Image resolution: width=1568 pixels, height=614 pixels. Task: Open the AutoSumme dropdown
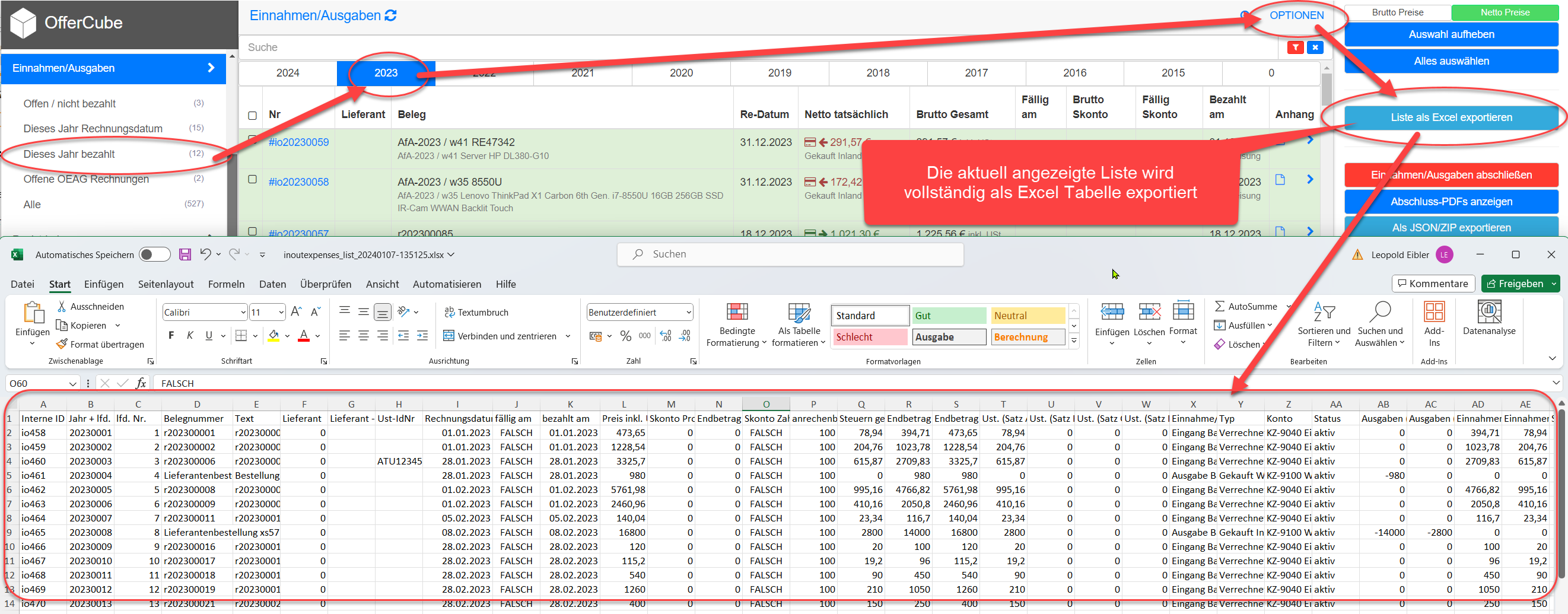point(1289,306)
